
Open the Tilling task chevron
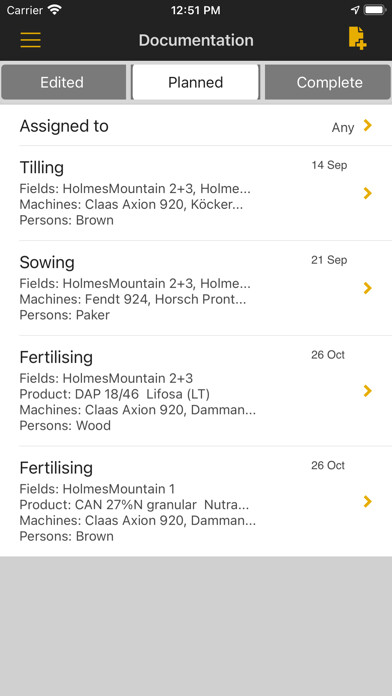(x=367, y=193)
